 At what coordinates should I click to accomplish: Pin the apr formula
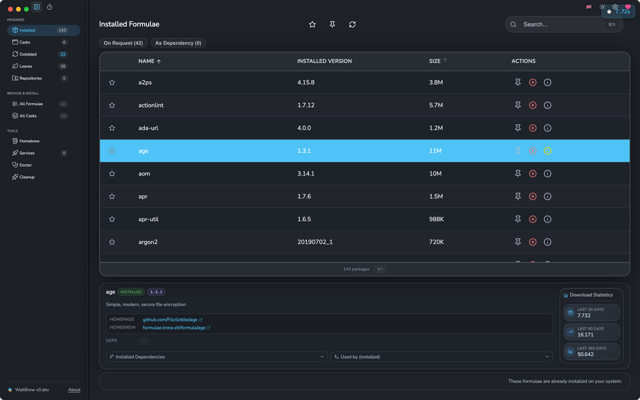[518, 197]
